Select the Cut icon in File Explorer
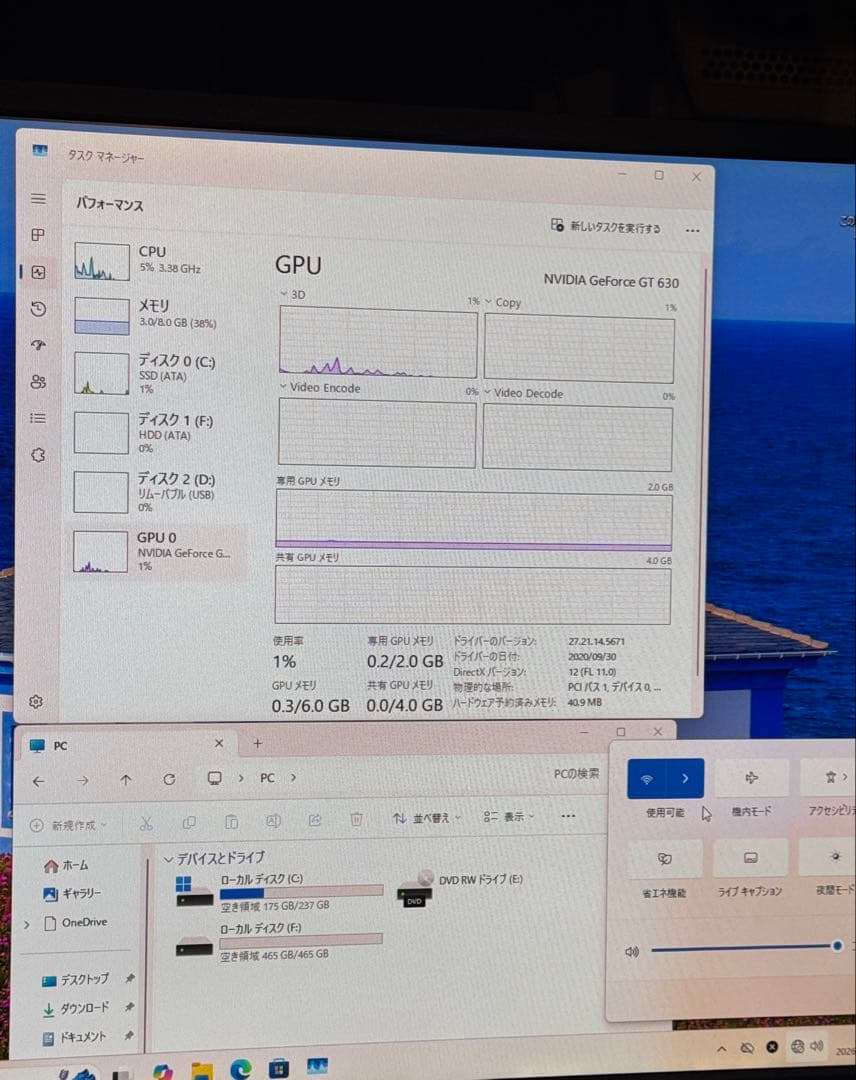856x1080 pixels. tap(146, 821)
